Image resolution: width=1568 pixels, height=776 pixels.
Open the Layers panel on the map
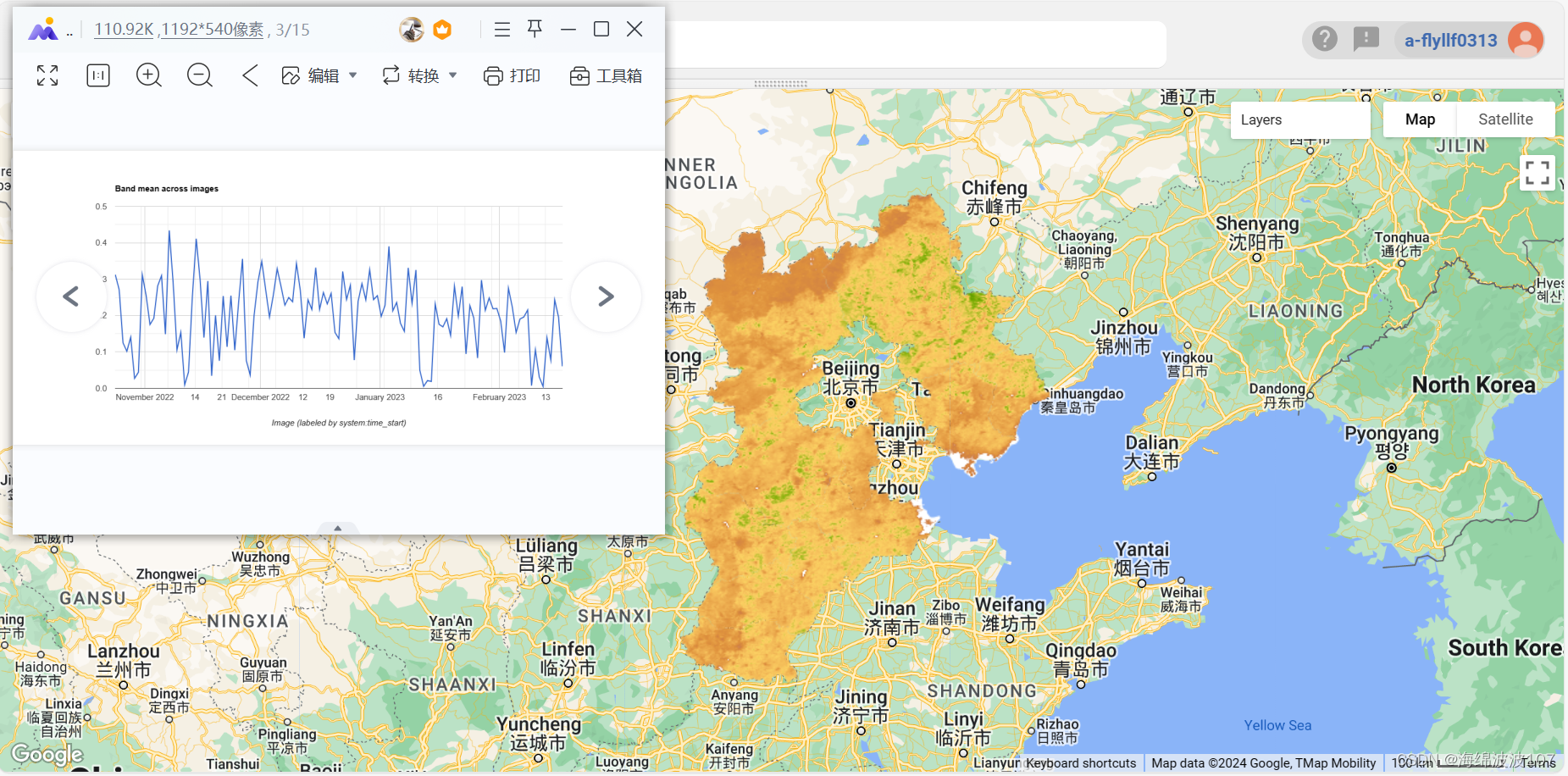[x=1300, y=119]
